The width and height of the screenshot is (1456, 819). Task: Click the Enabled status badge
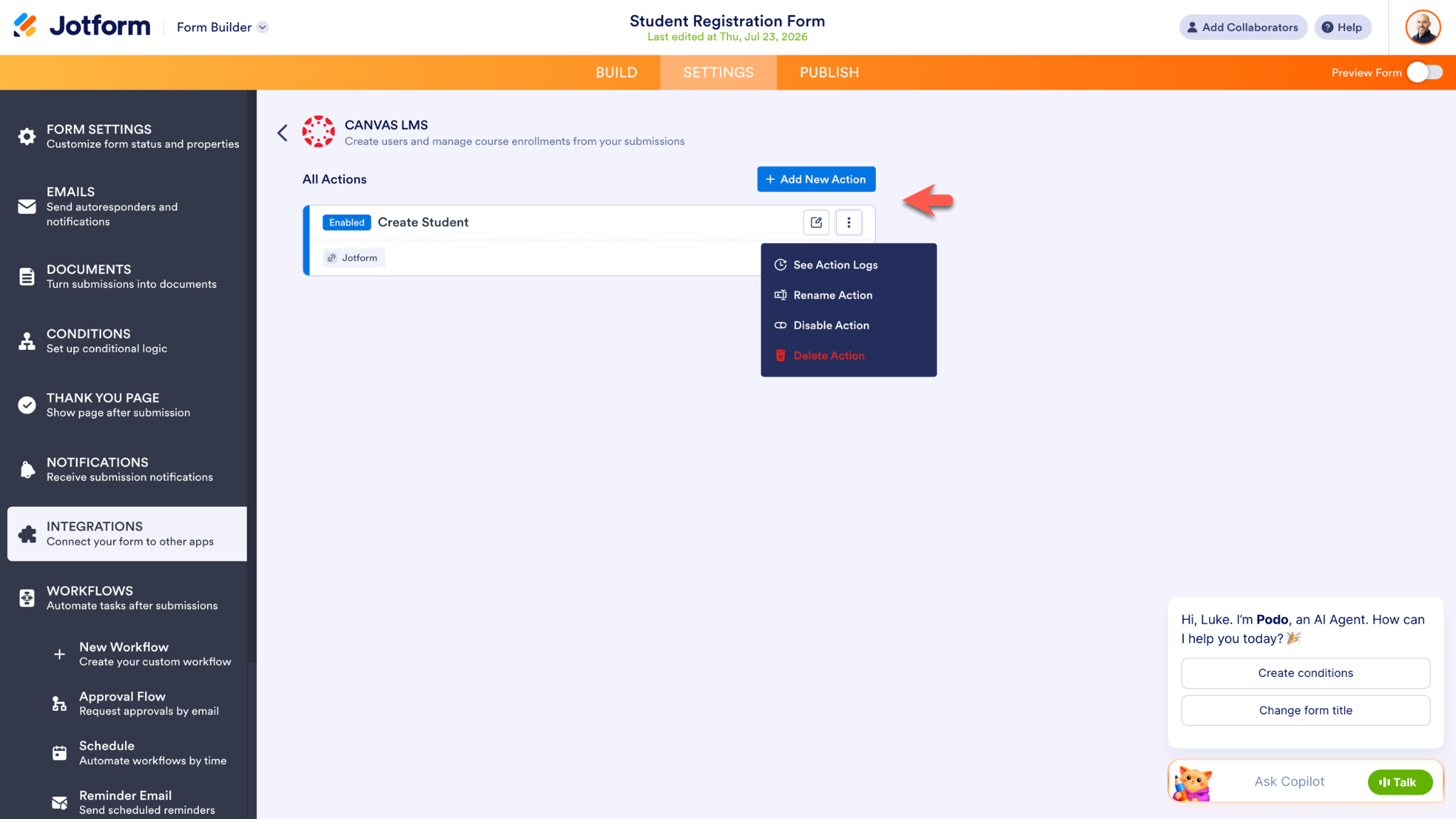click(346, 223)
